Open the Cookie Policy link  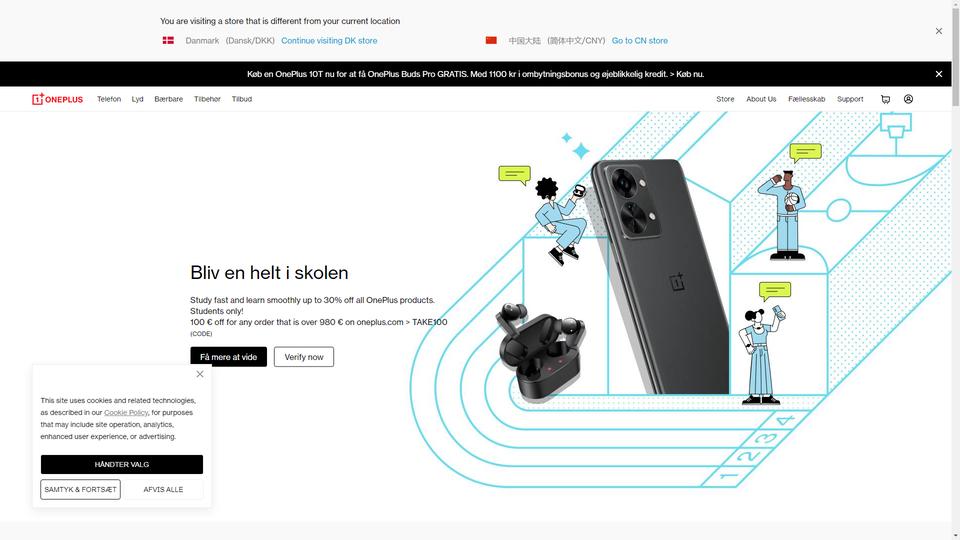click(x=126, y=413)
